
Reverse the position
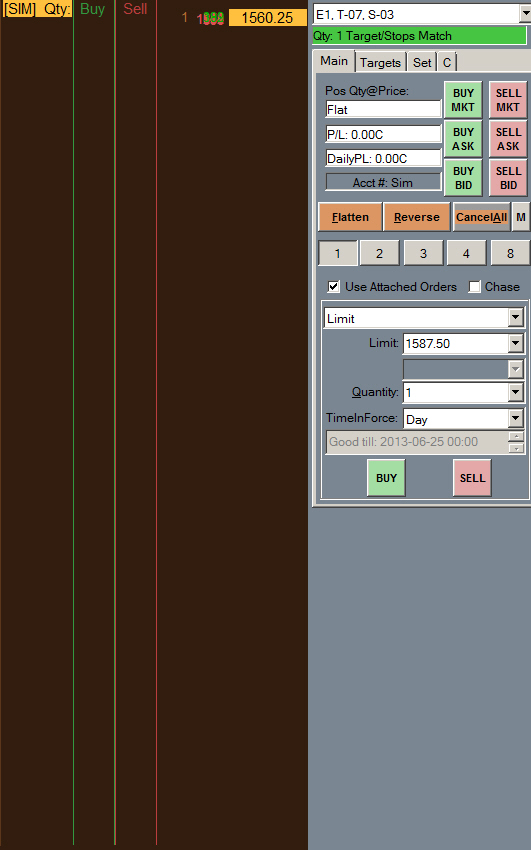(x=417, y=217)
